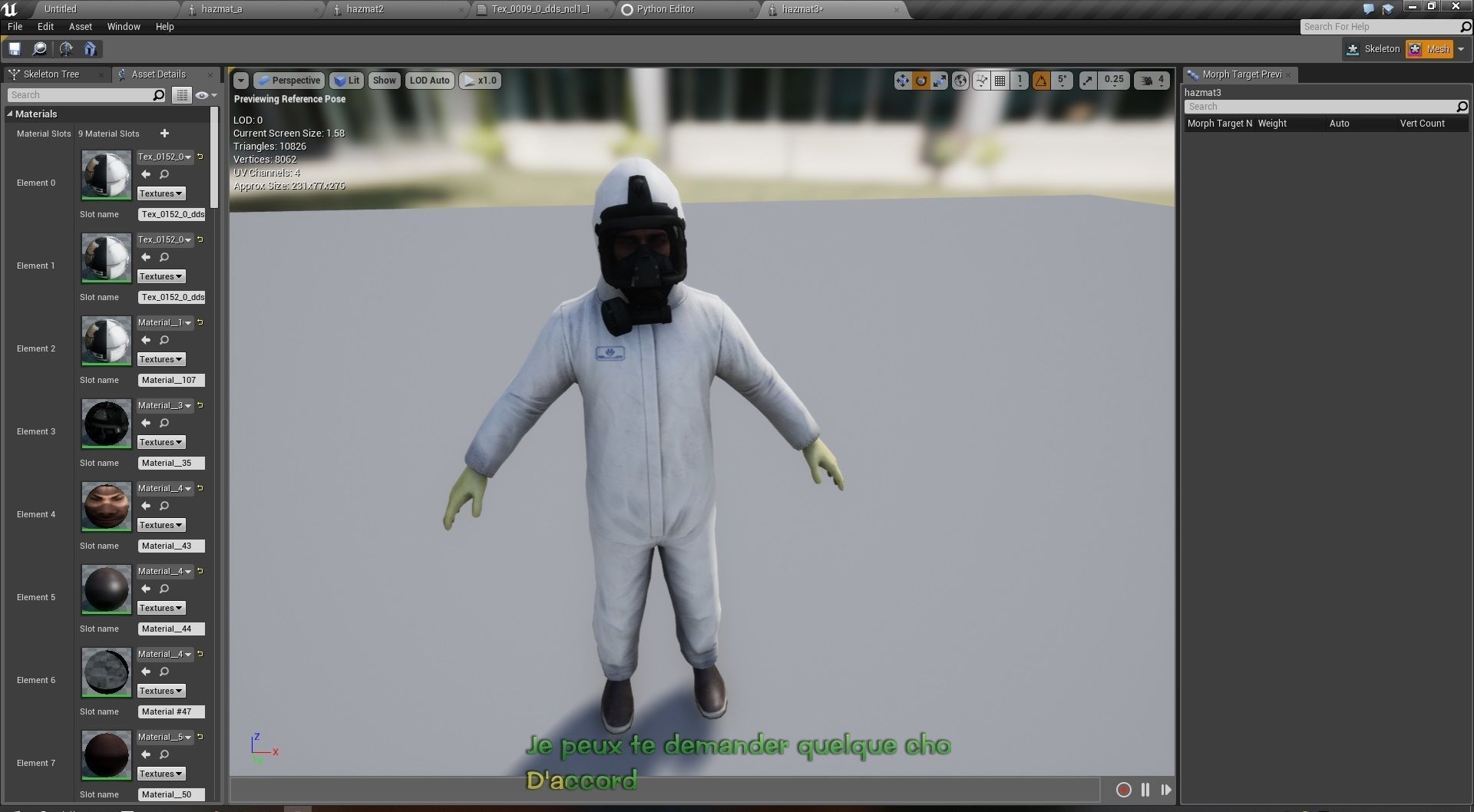Select the translate gizmo tool
The image size is (1474, 812).
[x=903, y=80]
